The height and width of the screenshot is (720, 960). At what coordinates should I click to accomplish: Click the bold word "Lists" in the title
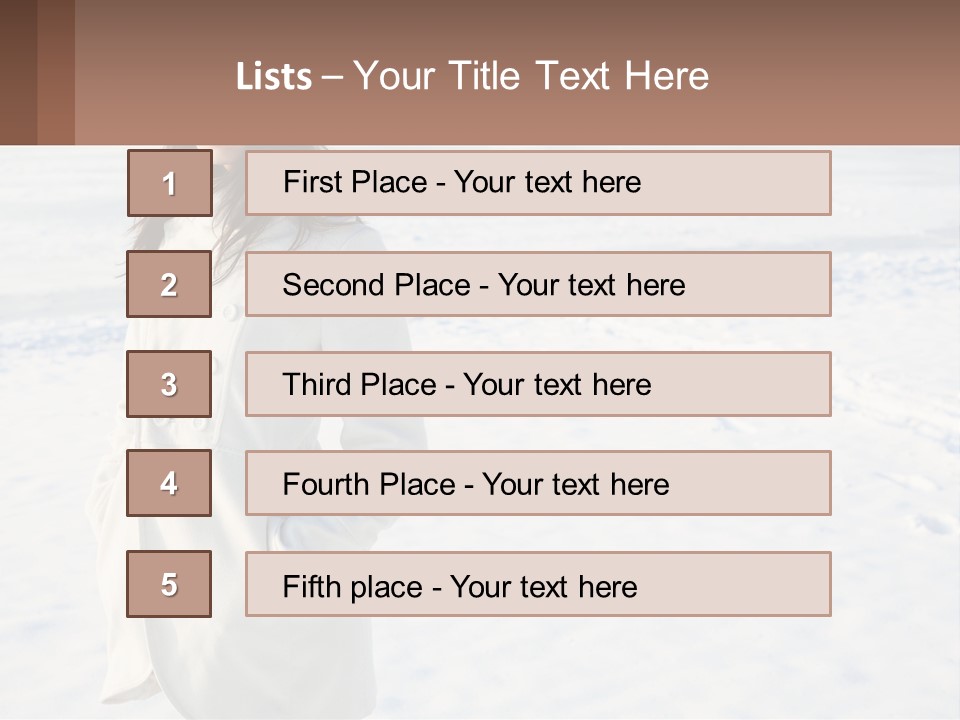point(273,77)
